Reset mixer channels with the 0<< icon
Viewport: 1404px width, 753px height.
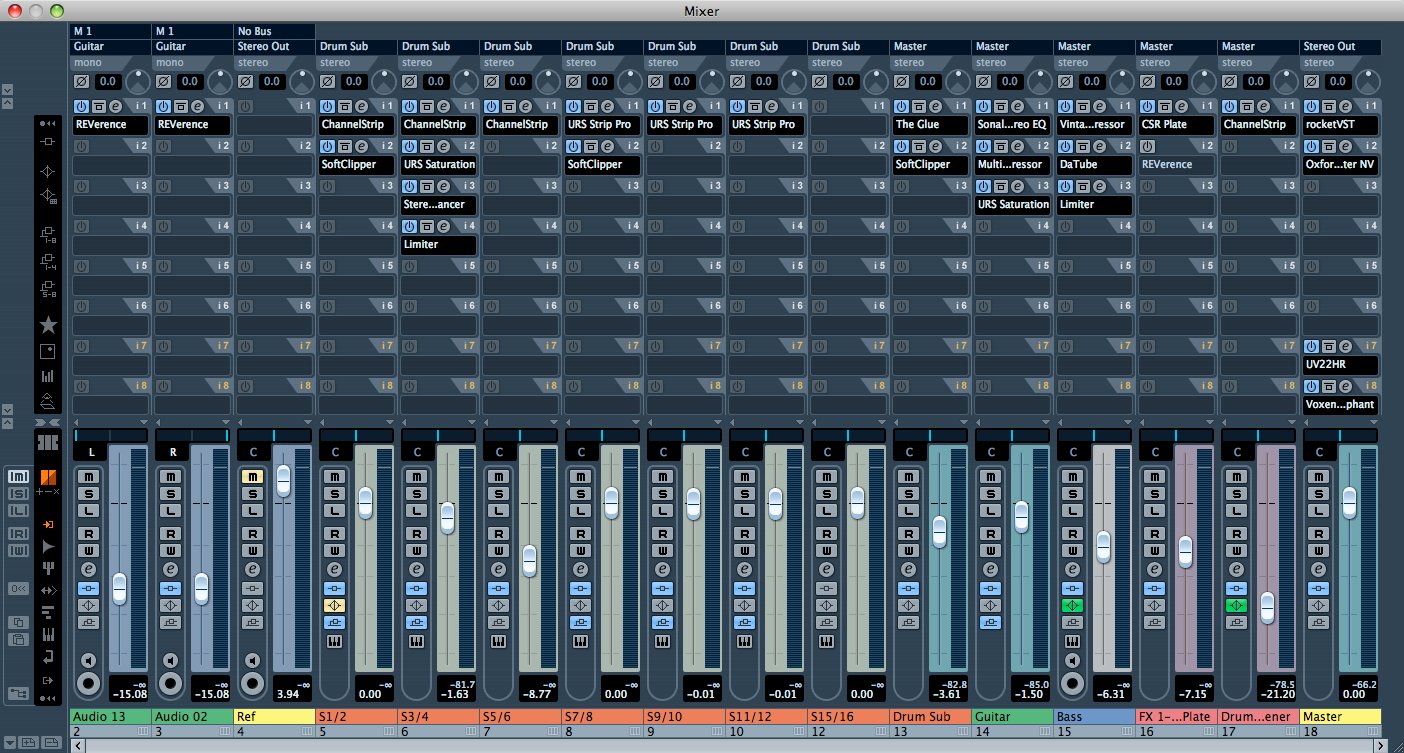pos(18,589)
